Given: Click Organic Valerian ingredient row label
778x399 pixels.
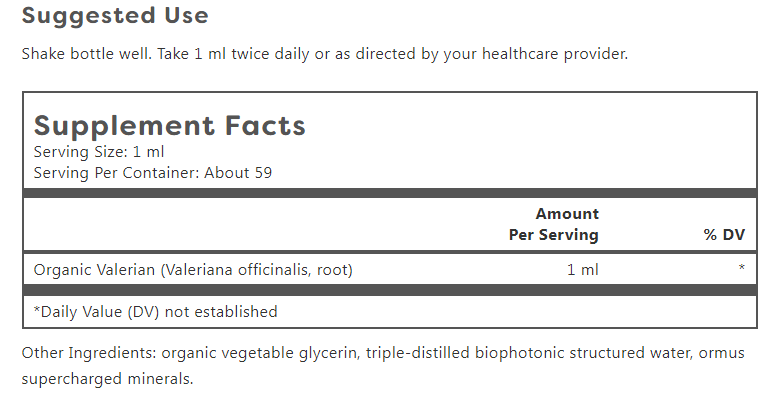Looking at the screenshot, I should [193, 270].
